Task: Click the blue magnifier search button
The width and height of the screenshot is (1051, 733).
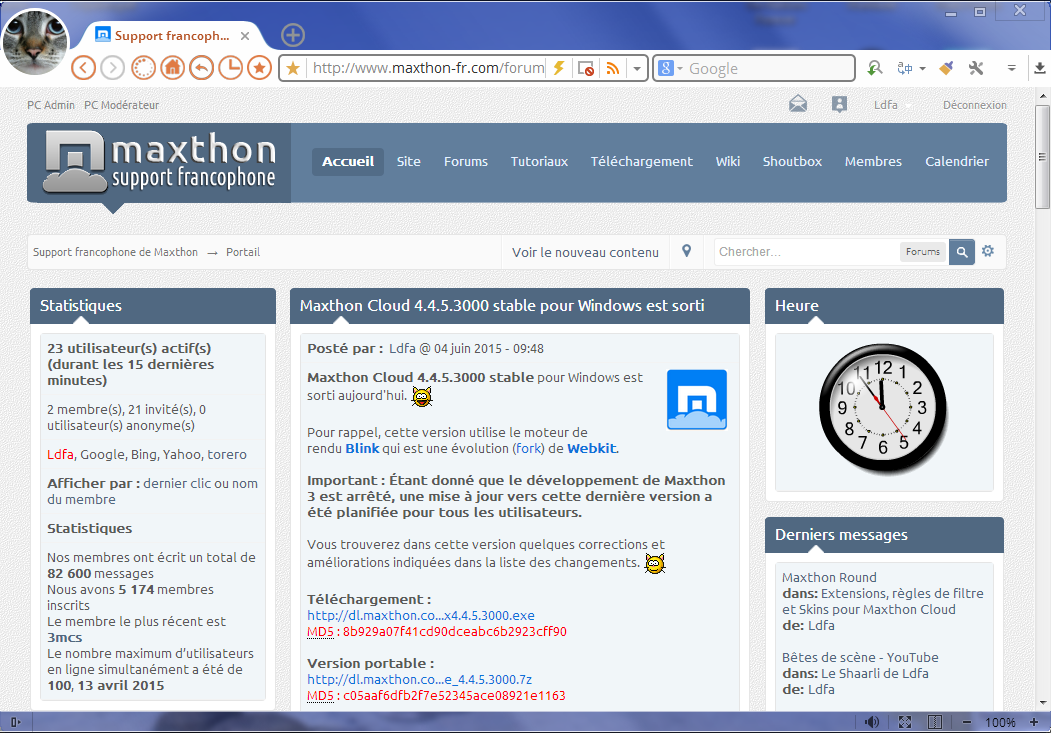Action: tap(962, 252)
